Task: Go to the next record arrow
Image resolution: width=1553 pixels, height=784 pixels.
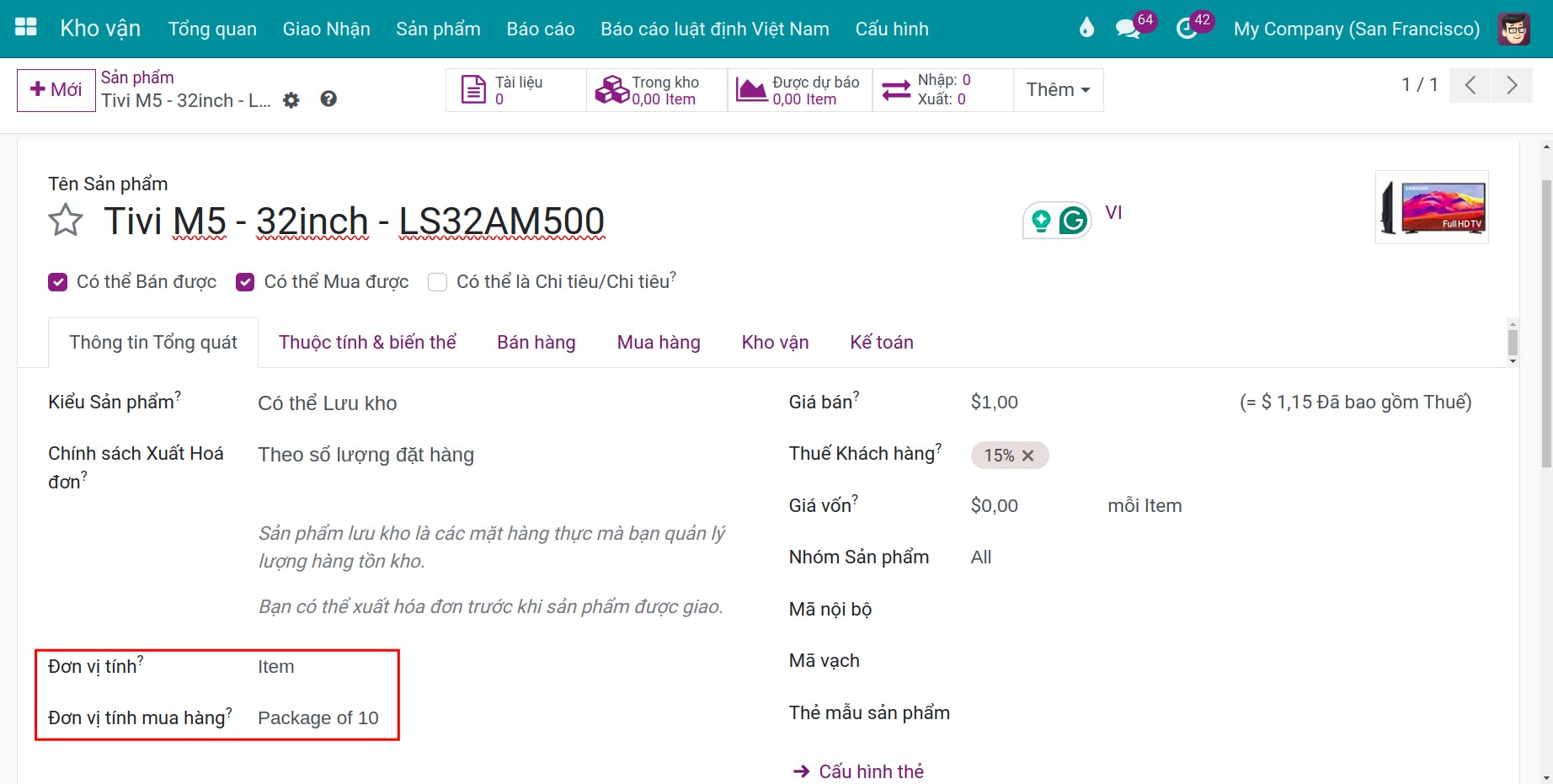Action: coord(1512,85)
